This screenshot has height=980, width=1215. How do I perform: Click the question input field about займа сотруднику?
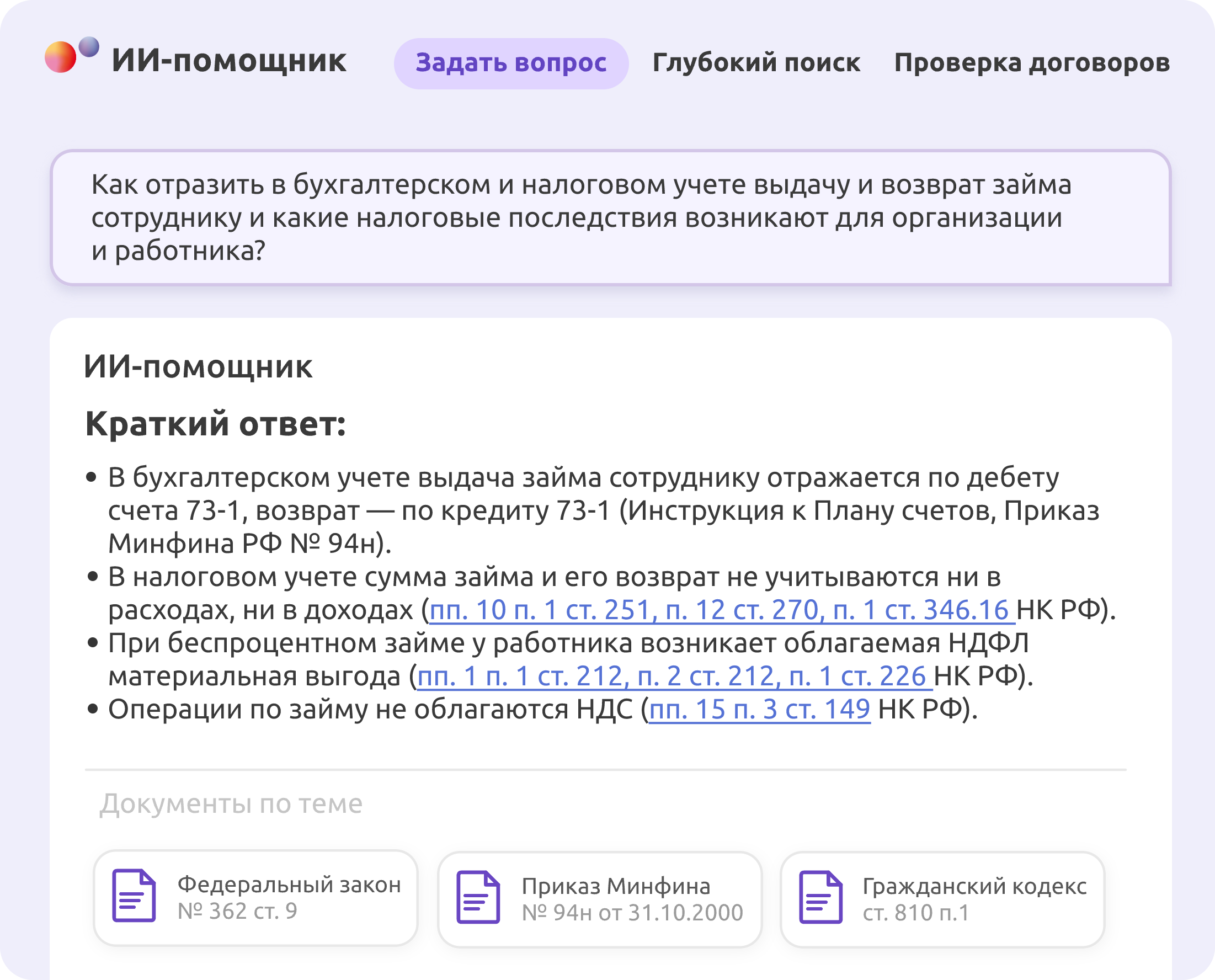coord(611,218)
